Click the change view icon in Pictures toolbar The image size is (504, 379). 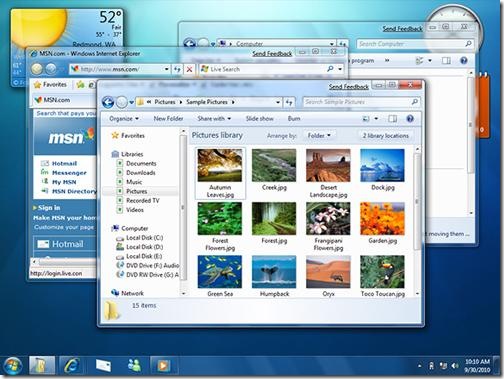366,119
